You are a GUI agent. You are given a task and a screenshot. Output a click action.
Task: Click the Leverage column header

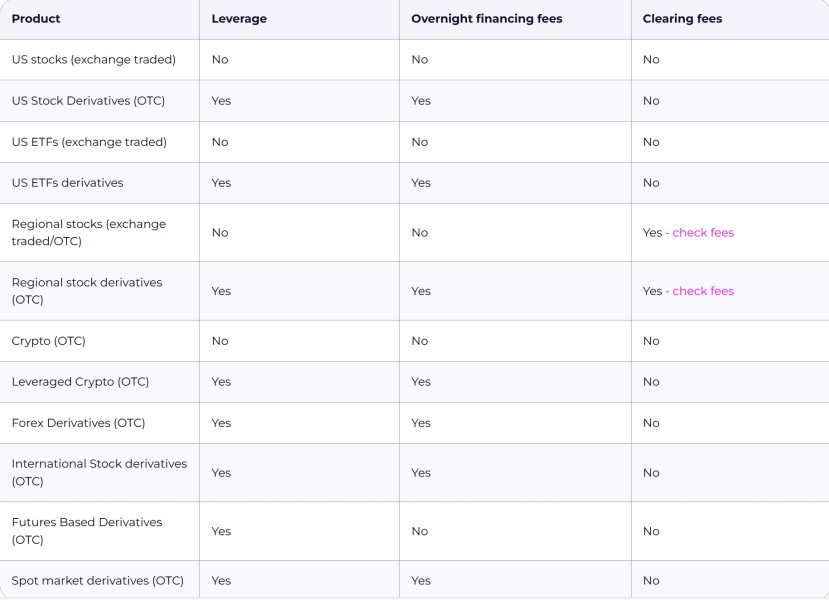click(x=237, y=19)
